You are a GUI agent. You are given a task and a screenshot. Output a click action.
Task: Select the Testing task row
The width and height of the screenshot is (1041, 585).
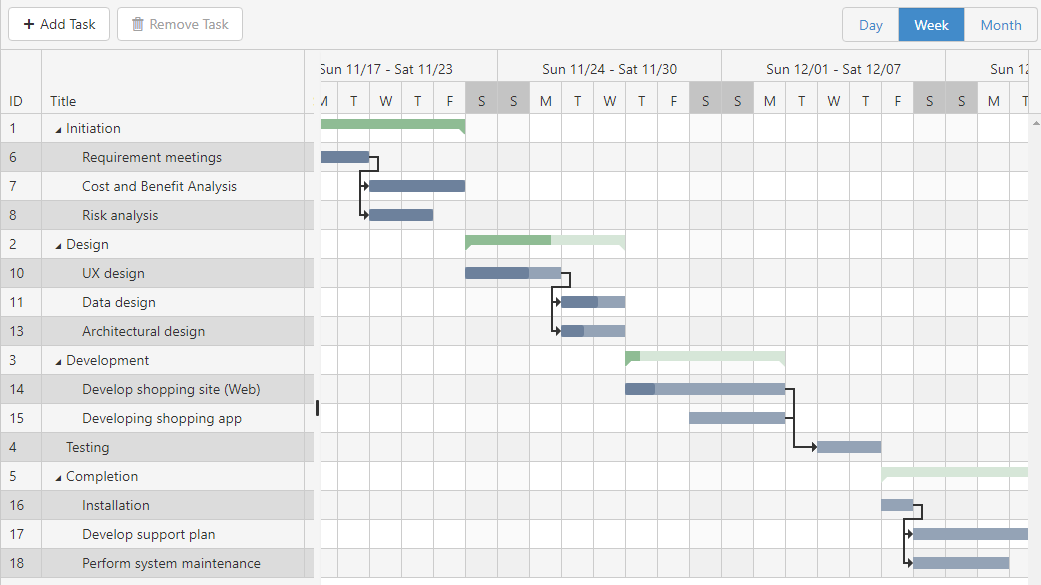click(157, 448)
